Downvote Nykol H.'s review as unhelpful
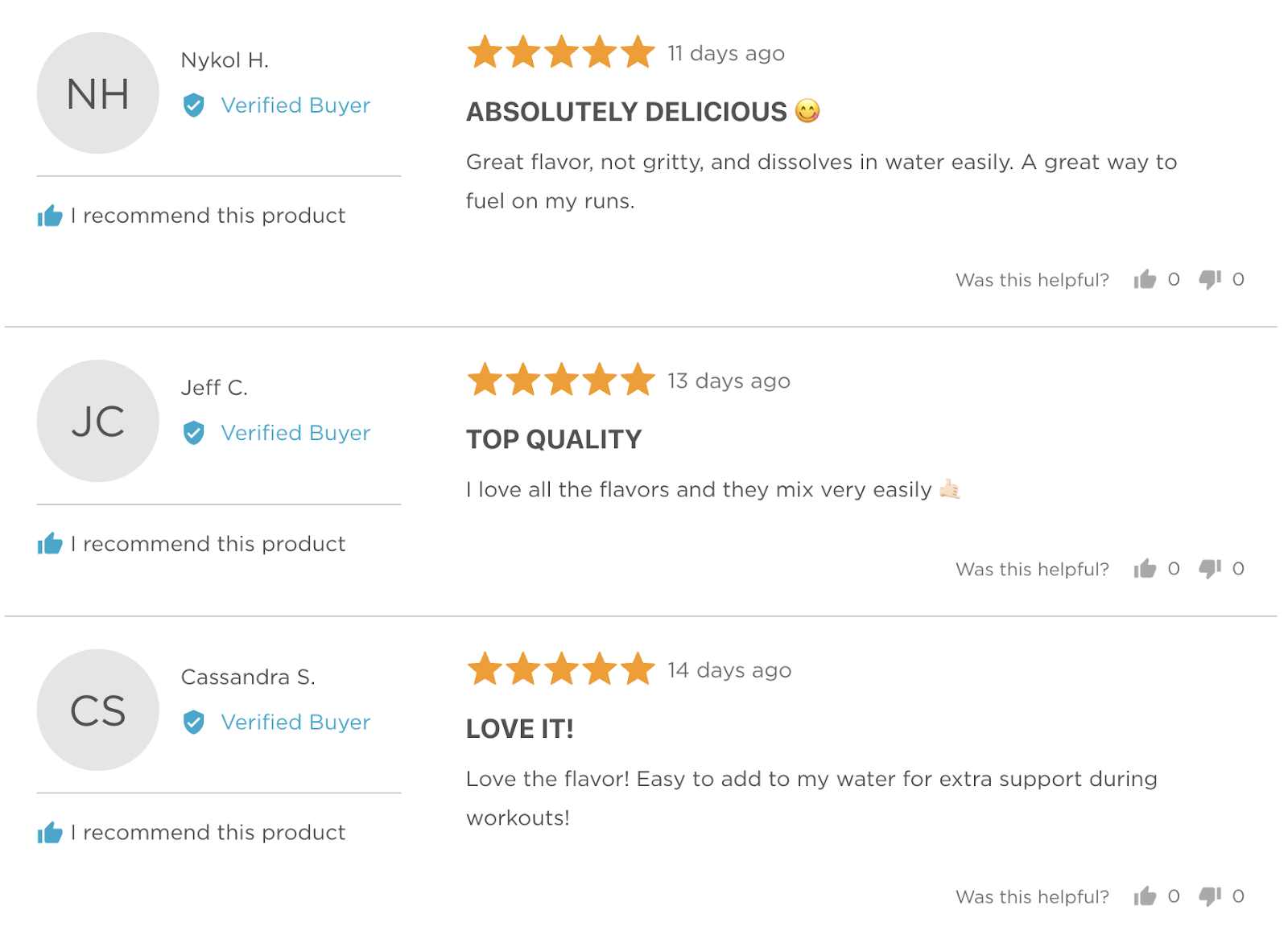Image resolution: width=1288 pixels, height=943 pixels. point(1210,279)
